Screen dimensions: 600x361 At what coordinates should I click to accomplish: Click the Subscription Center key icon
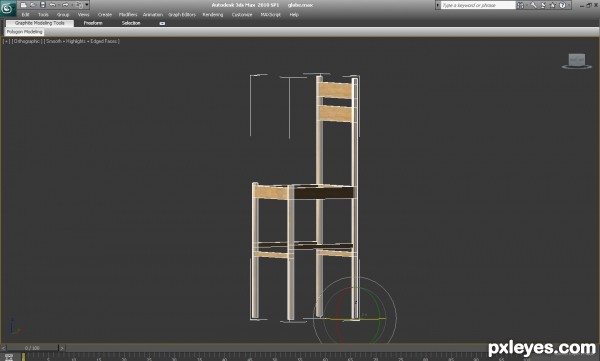click(x=533, y=5)
